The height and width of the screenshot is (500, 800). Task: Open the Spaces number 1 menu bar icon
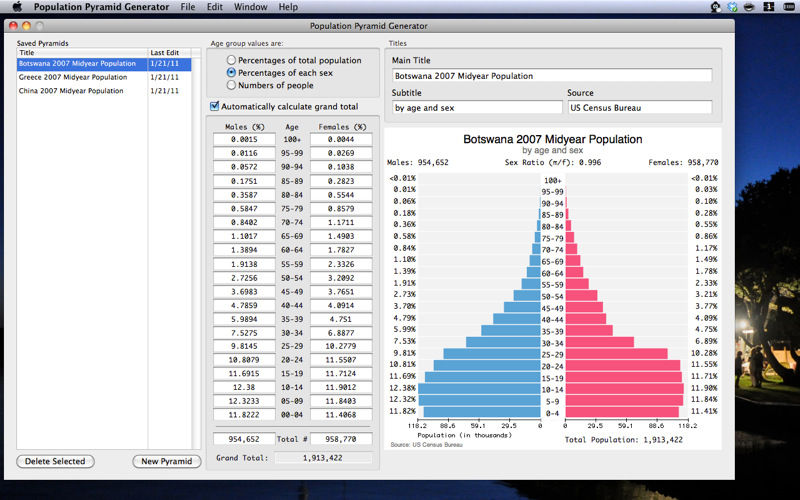769,7
